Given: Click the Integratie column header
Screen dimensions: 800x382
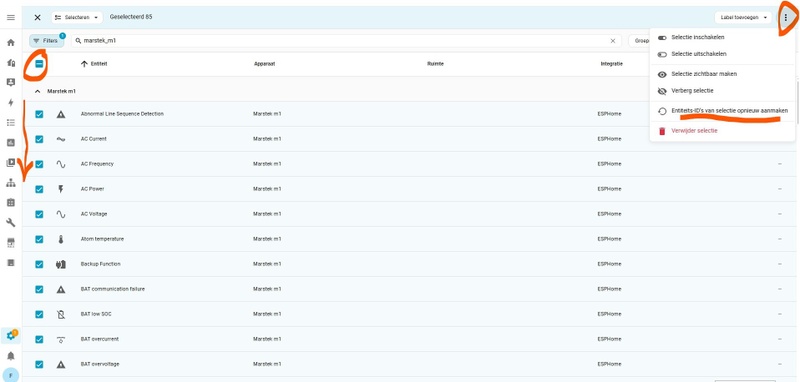Looking at the screenshot, I should click(611, 64).
